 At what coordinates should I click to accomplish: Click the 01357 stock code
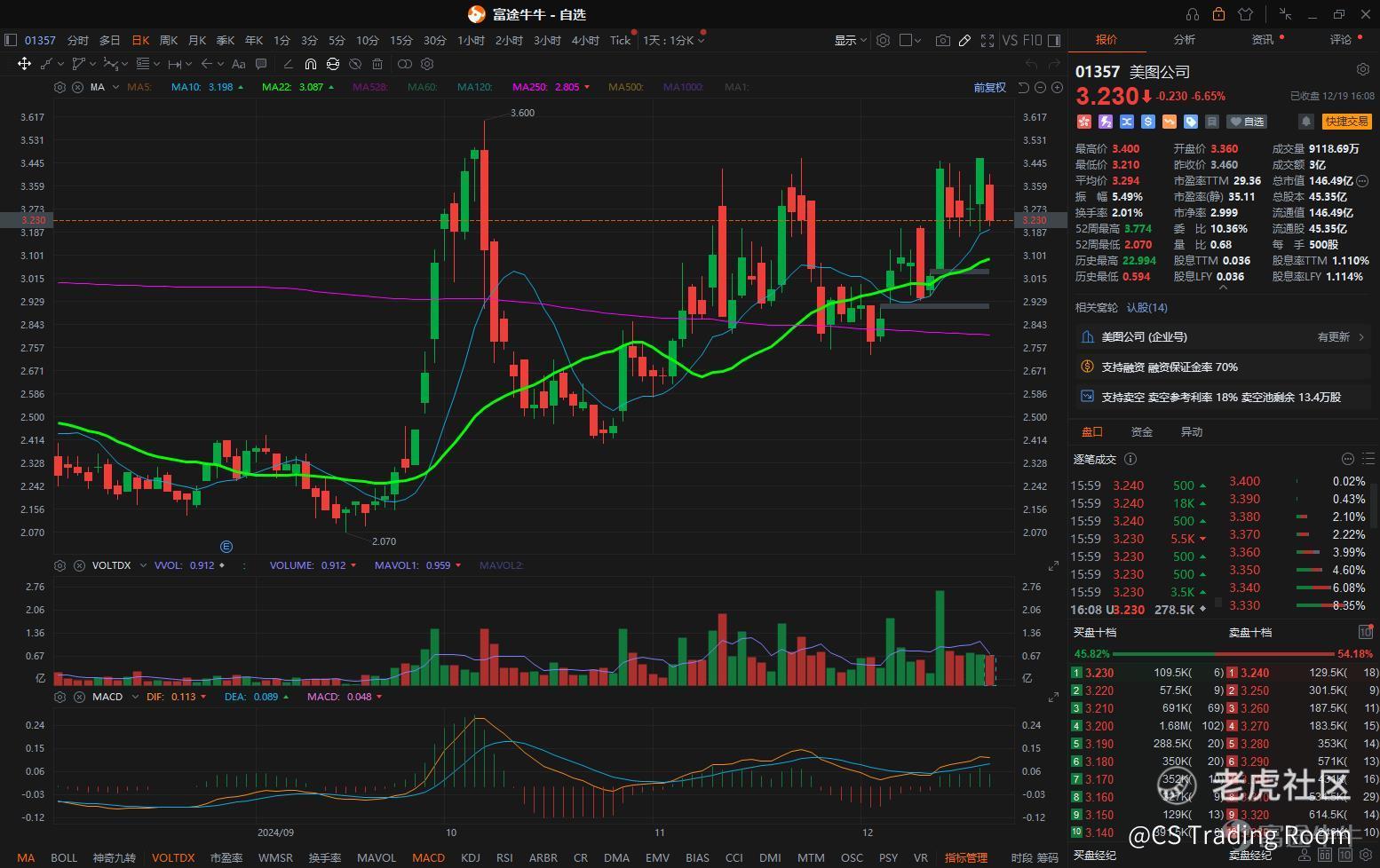click(x=40, y=40)
